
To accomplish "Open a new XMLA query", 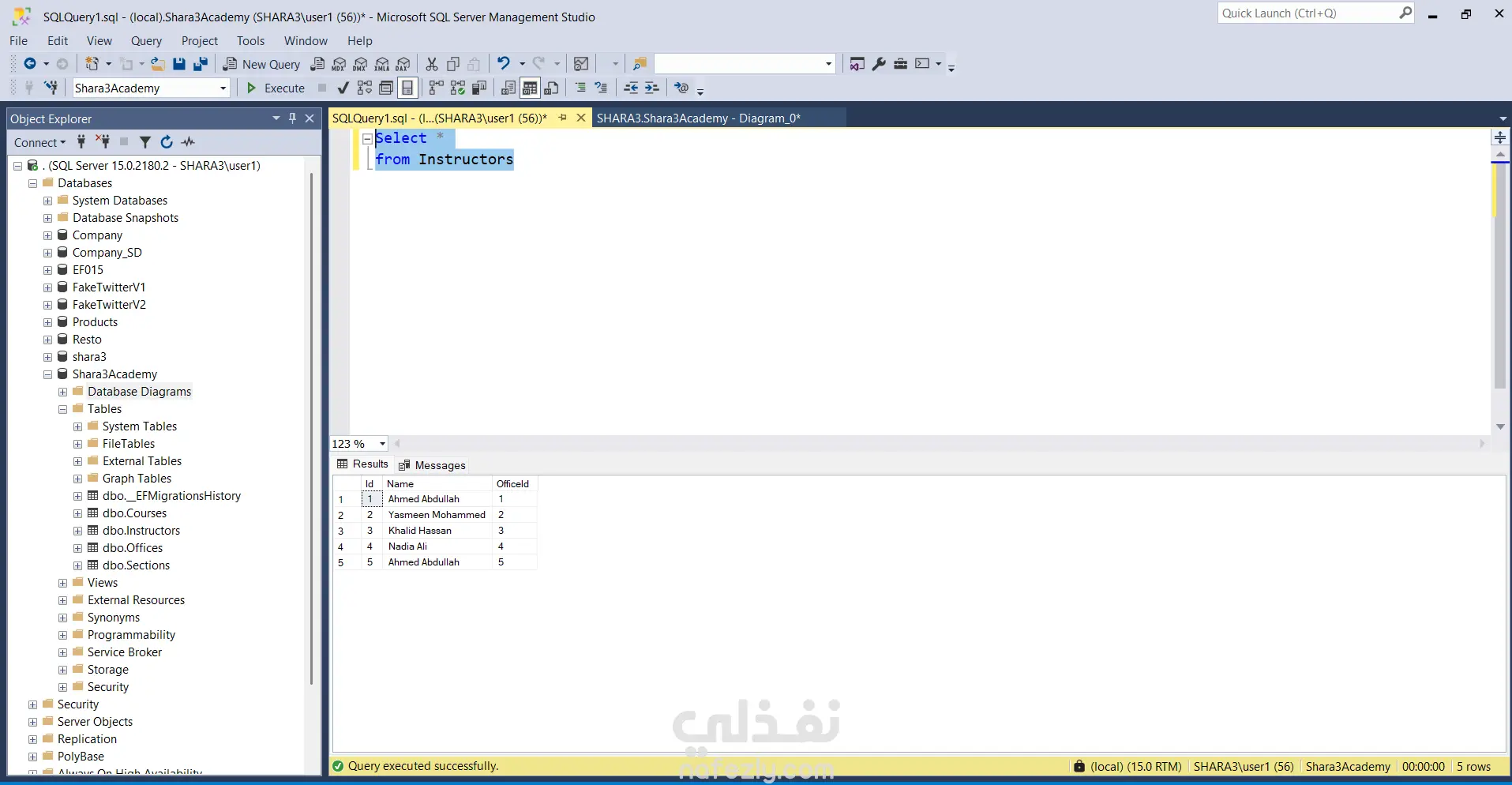I will tap(382, 64).
